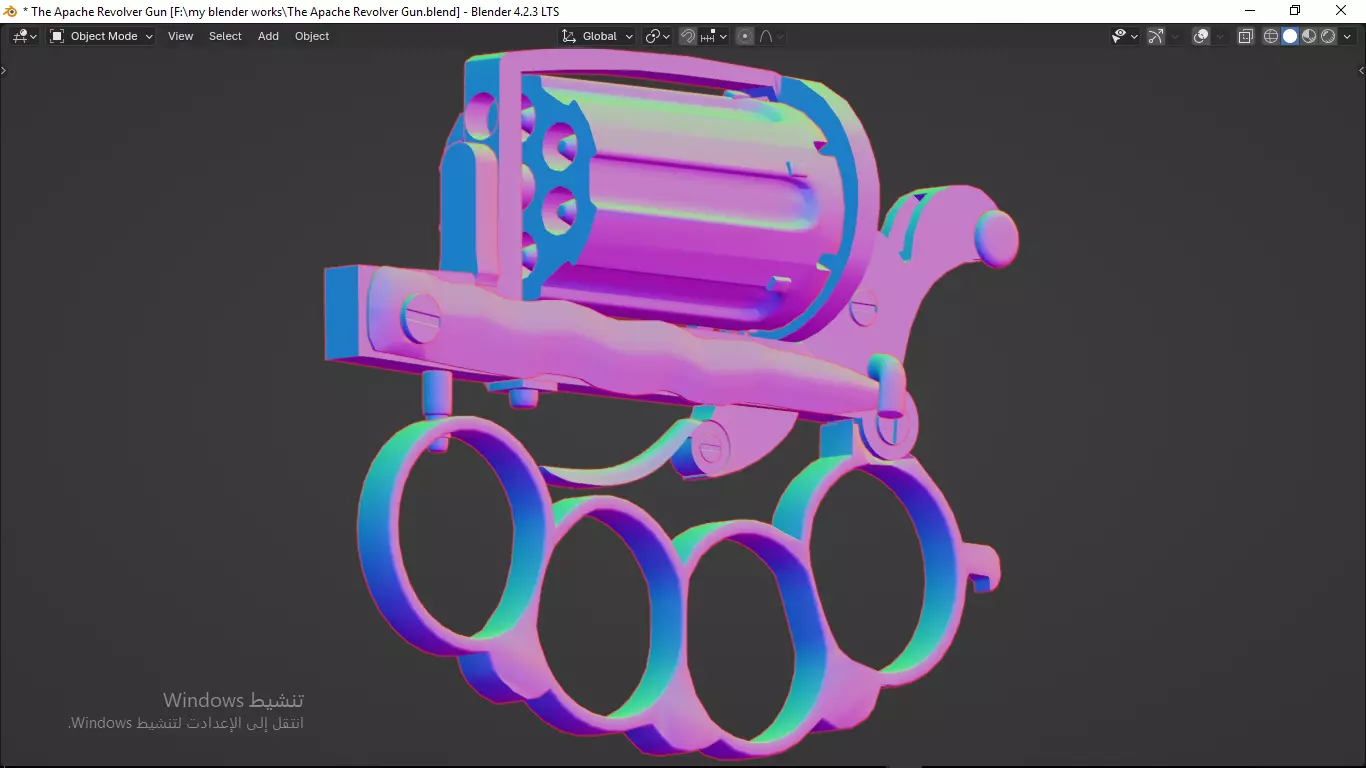The width and height of the screenshot is (1366, 768).
Task: Toggle X-ray mode
Action: (1246, 36)
